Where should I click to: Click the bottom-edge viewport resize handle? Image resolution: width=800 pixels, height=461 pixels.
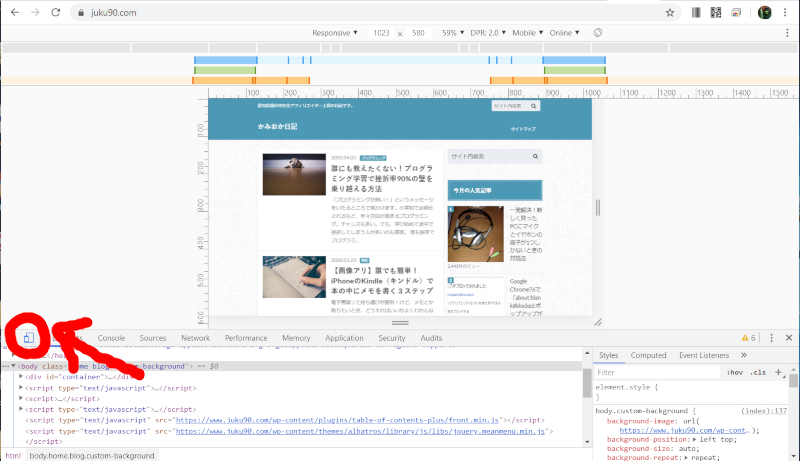tap(400, 323)
